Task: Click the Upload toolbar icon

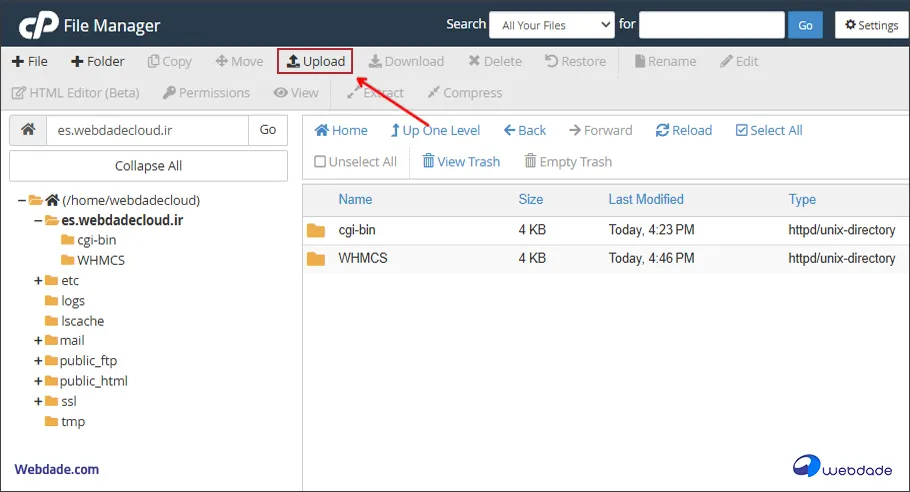Action: pyautogui.click(x=315, y=61)
